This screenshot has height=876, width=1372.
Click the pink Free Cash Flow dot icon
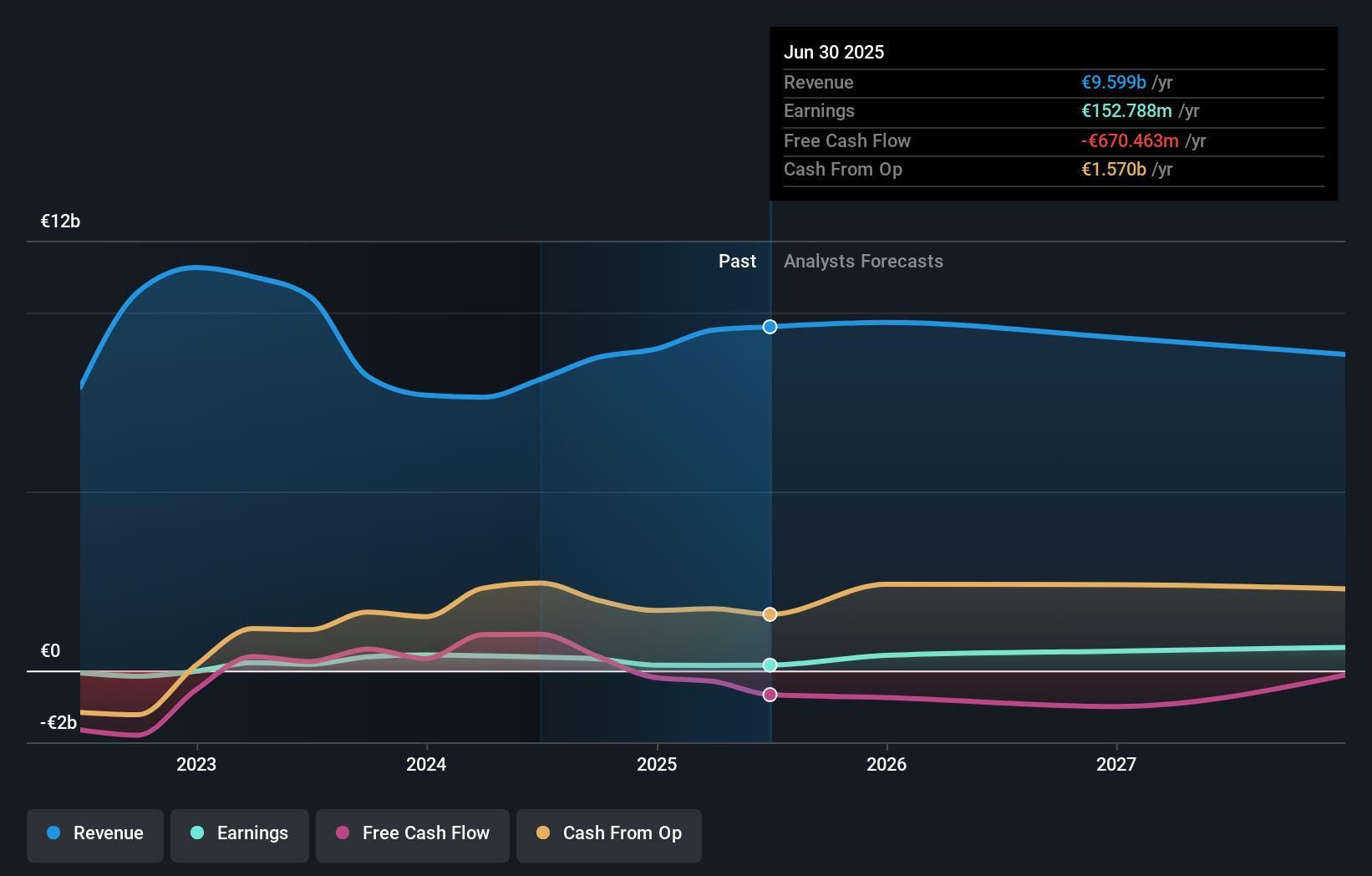pyautogui.click(x=341, y=833)
